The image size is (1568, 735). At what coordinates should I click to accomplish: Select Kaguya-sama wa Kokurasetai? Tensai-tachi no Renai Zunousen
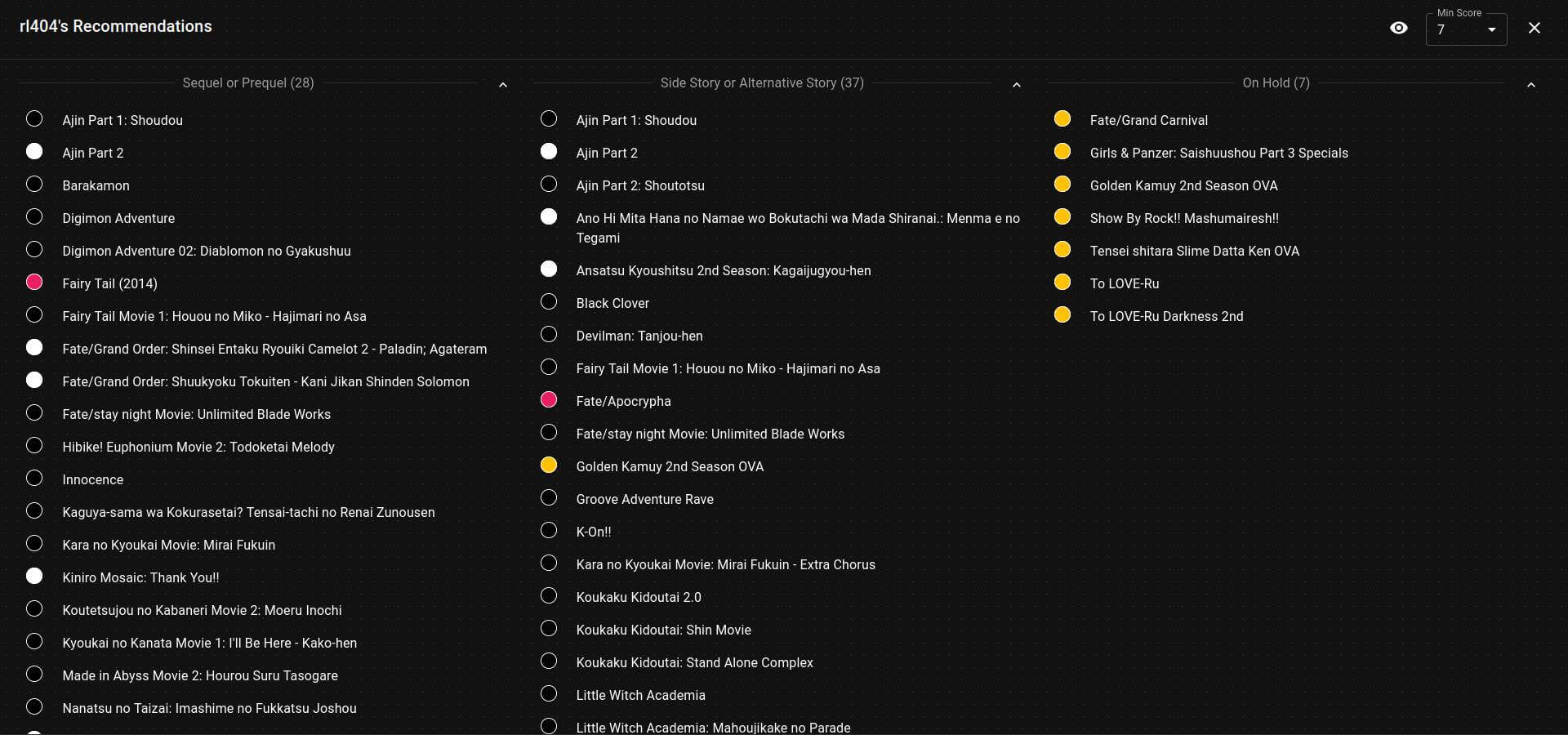pyautogui.click(x=248, y=512)
